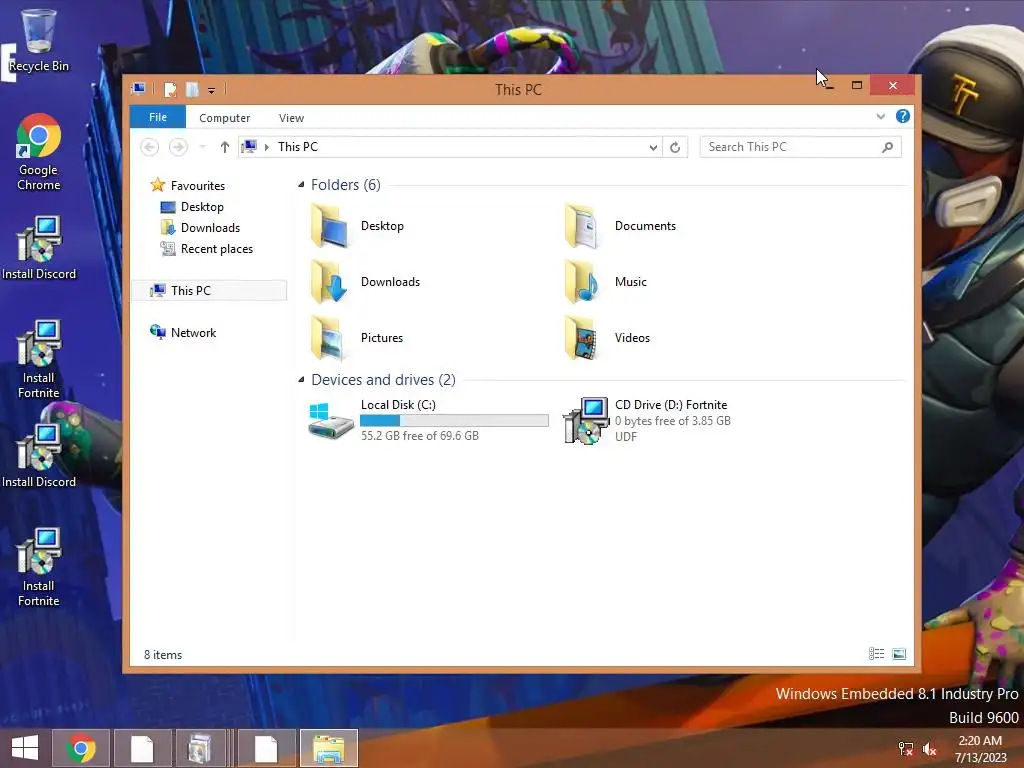Screen dimensions: 1024x768
Task: Select Recent places in navigation pane
Action: click(x=206, y=249)
